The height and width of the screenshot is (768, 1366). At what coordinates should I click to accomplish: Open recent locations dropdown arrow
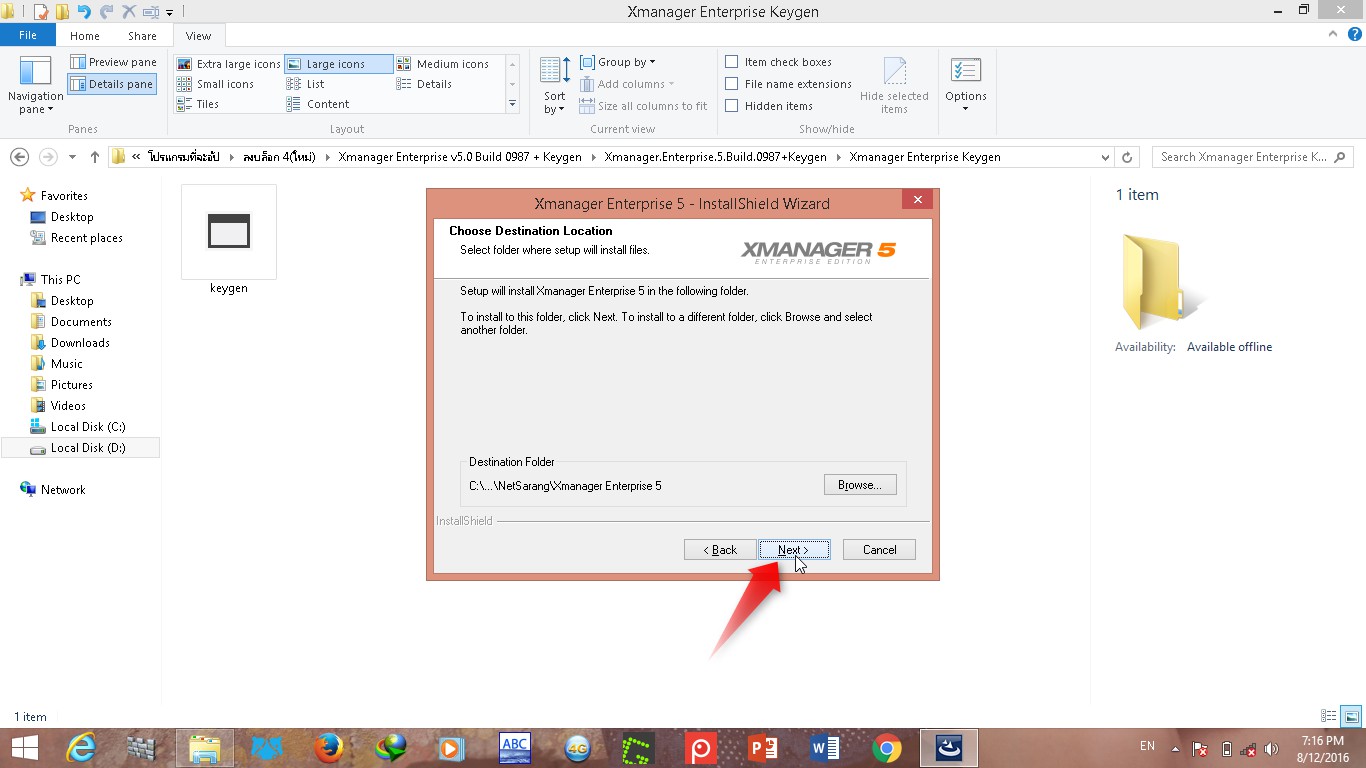(x=72, y=157)
